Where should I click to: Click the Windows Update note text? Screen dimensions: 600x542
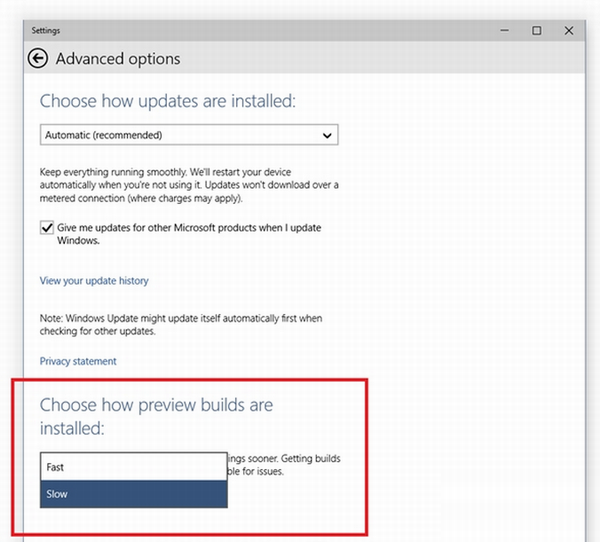click(181, 322)
